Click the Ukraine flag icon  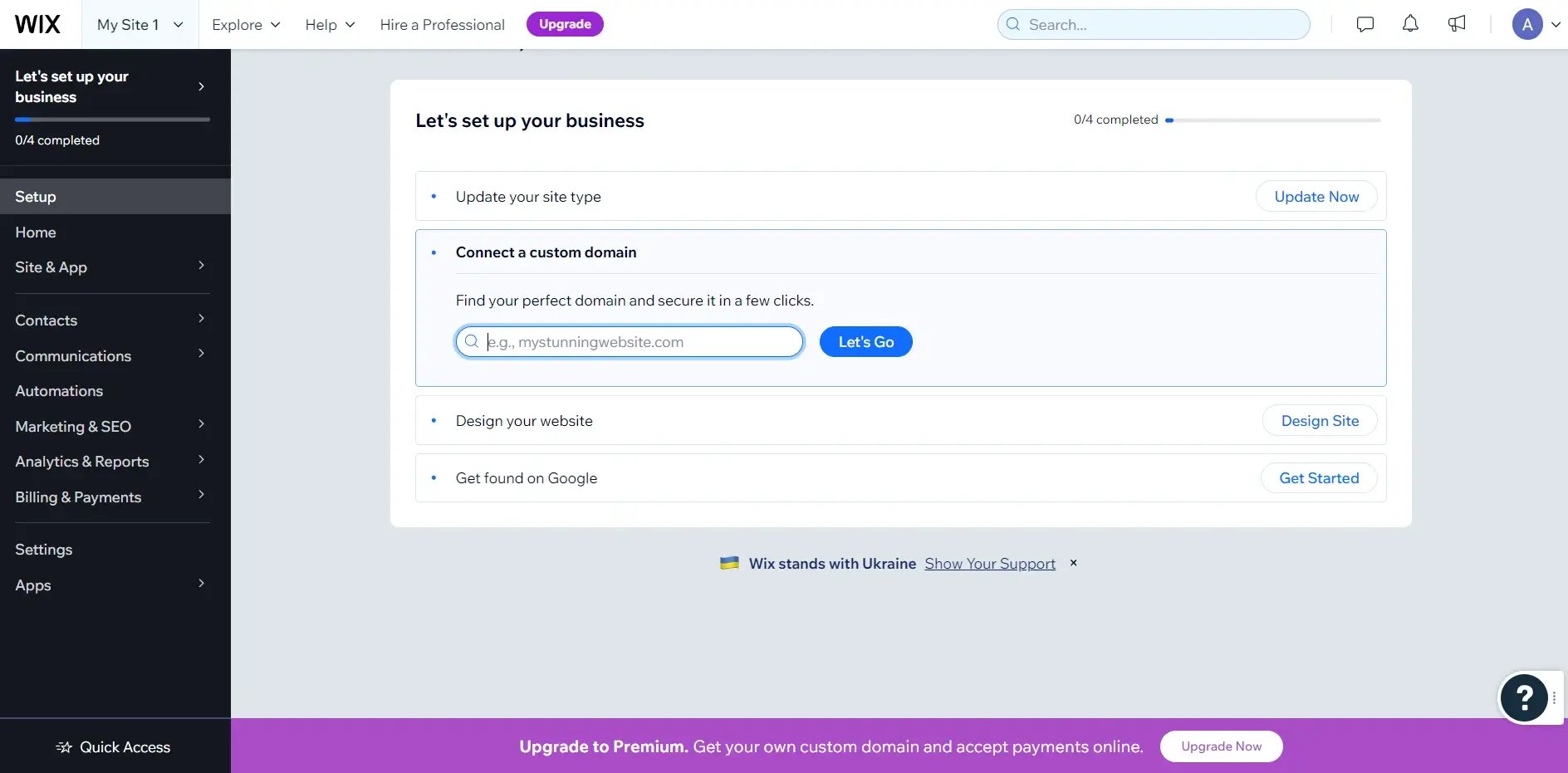point(729,563)
